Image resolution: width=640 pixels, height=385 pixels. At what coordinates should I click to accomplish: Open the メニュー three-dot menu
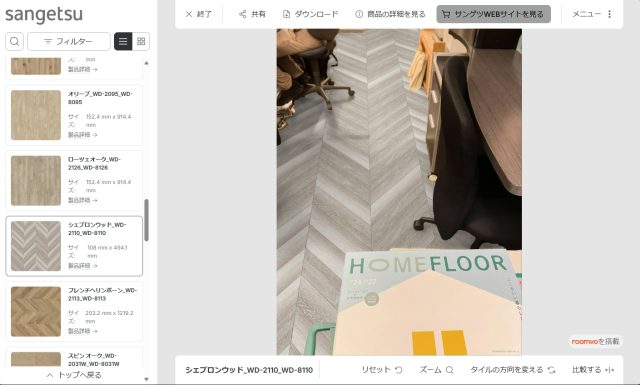tap(592, 14)
